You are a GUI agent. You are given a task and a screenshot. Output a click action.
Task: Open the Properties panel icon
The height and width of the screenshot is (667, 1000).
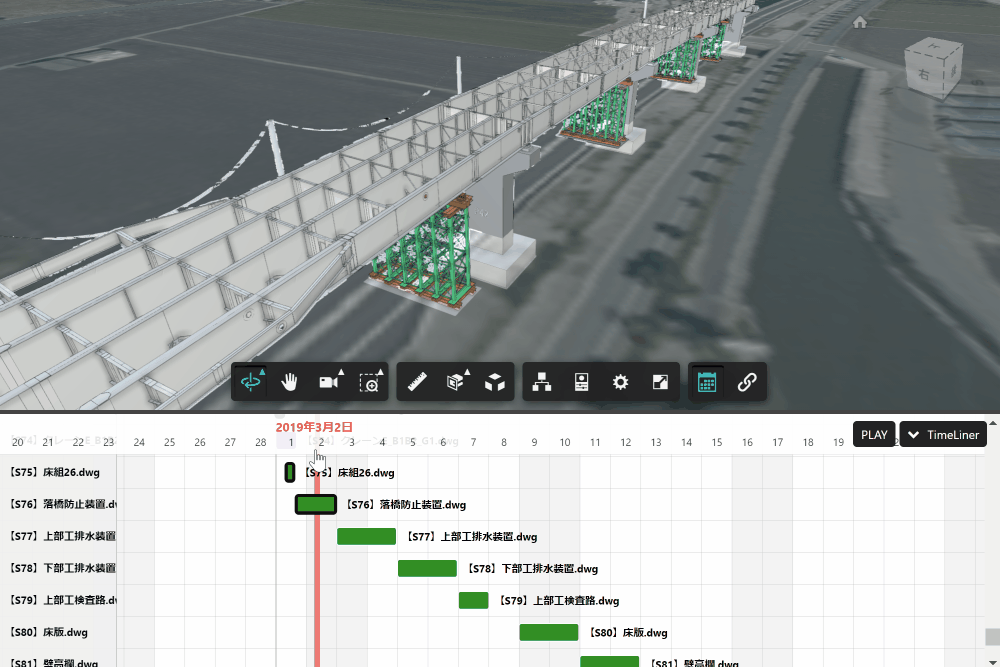[x=581, y=382]
